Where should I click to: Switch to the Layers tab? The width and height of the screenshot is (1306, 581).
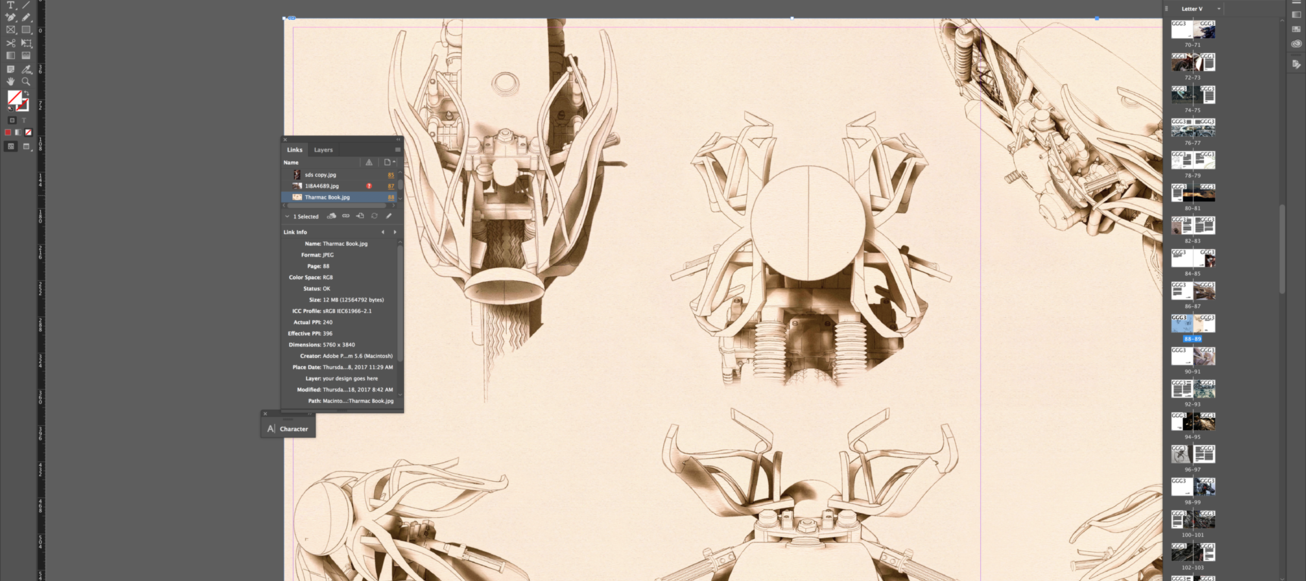(323, 150)
